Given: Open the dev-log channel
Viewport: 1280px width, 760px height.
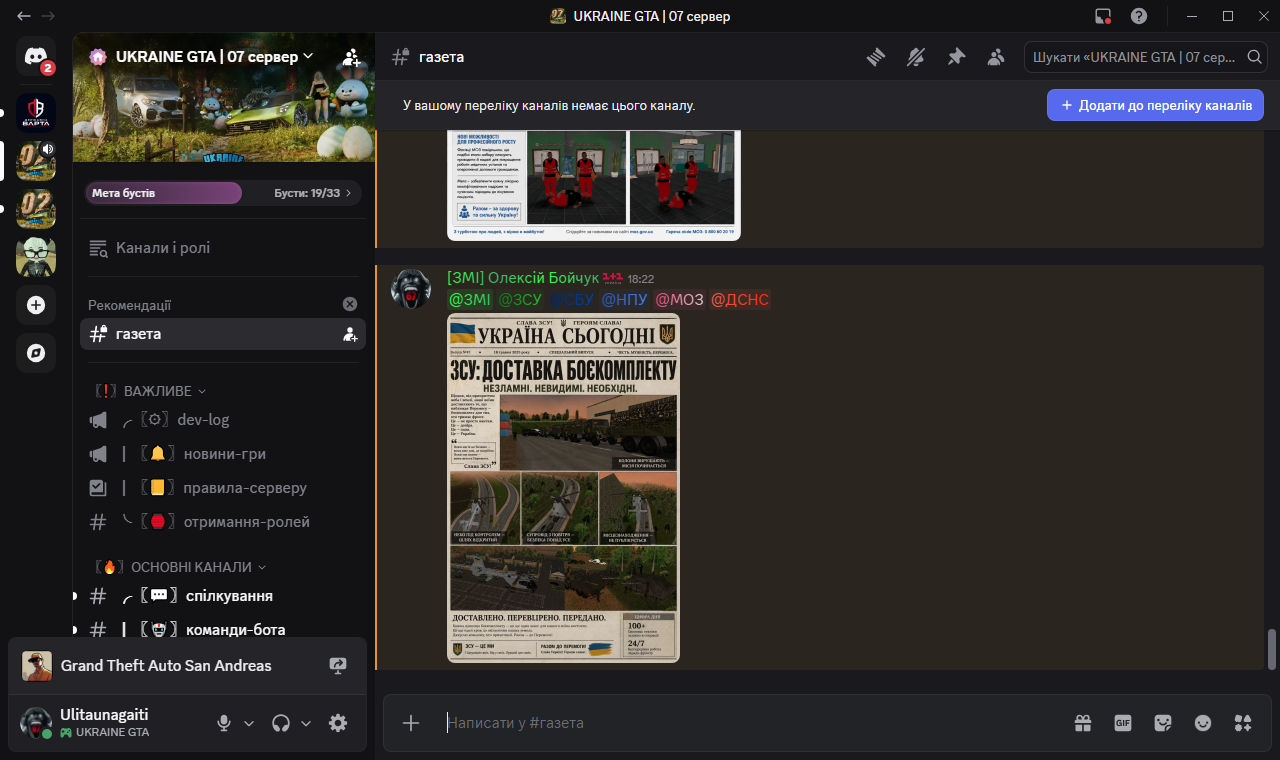Looking at the screenshot, I should (222, 420).
